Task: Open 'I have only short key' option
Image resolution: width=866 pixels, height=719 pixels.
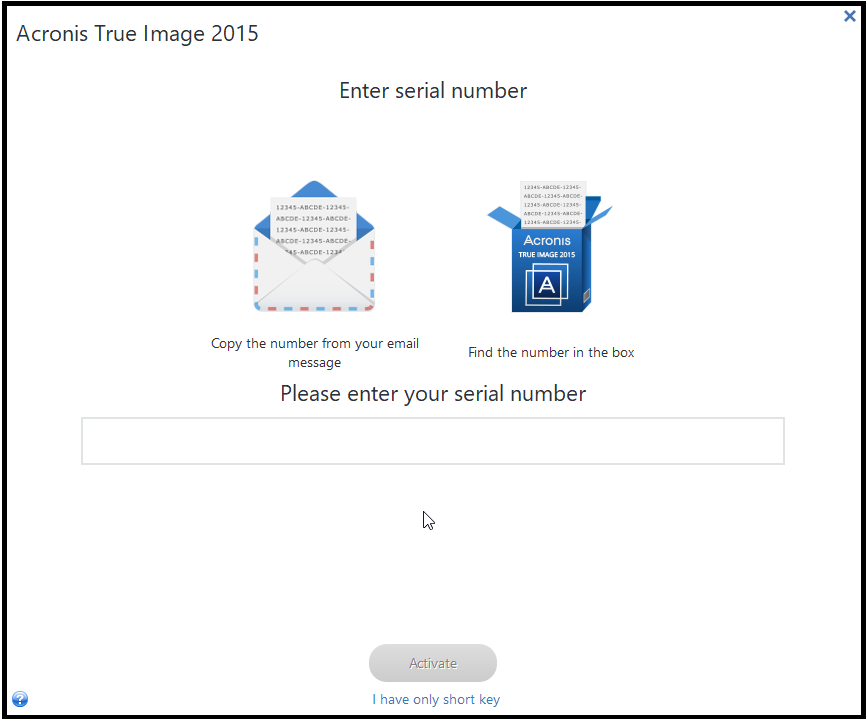Action: 435,699
